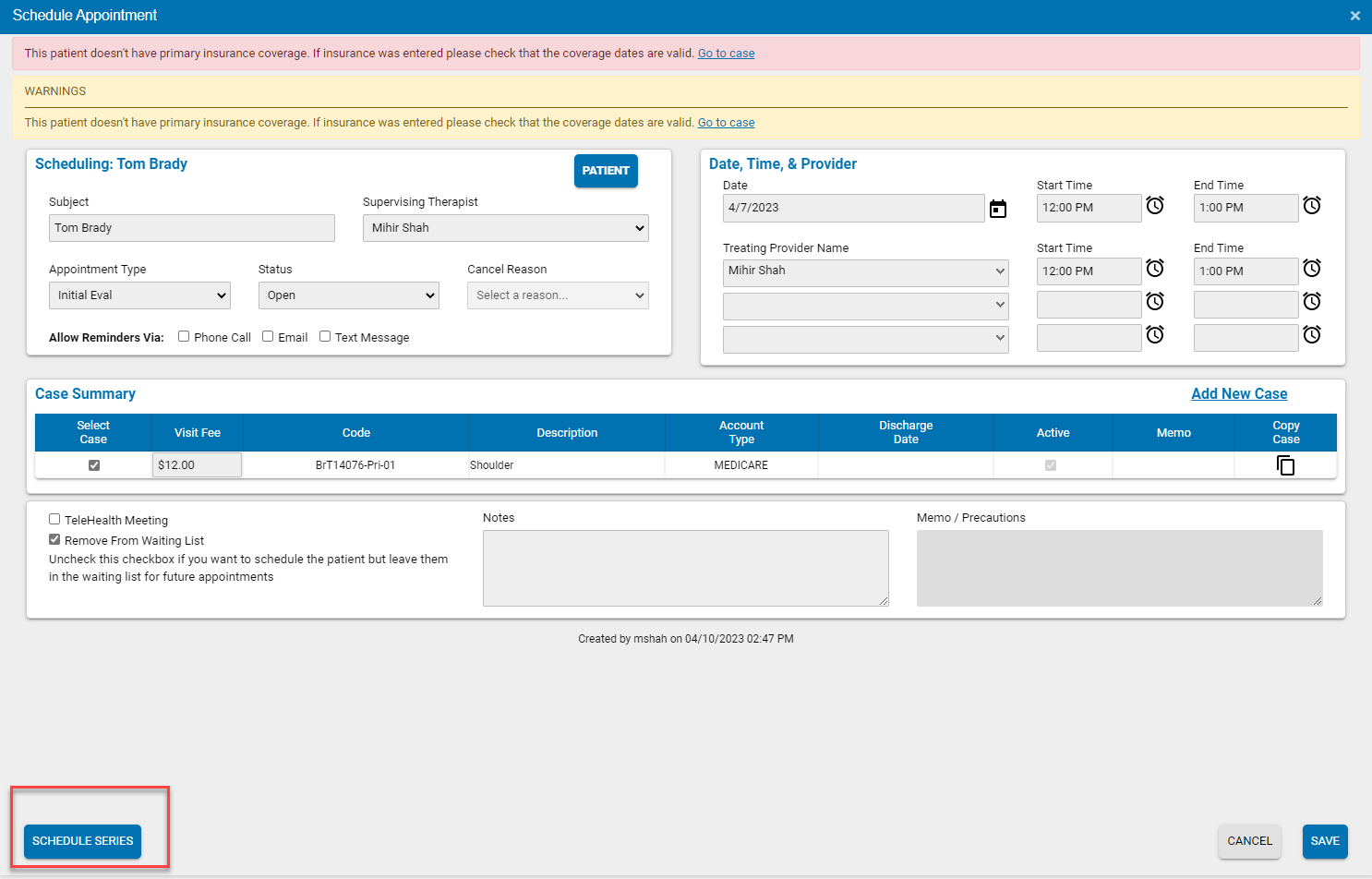The height and width of the screenshot is (879, 1372).
Task: Click Mihir Shah's Start Time clock icon
Action: click(x=1155, y=268)
